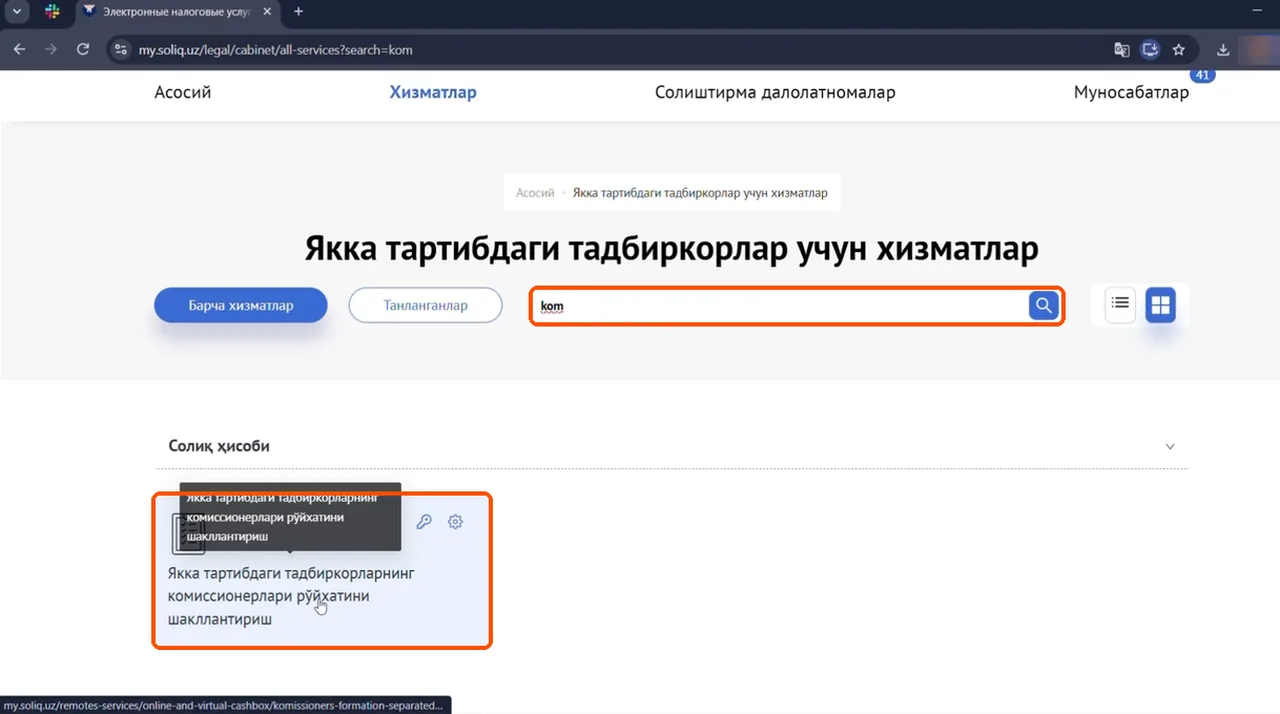This screenshot has height=714, width=1280.
Task: Click the install app icon in address bar
Action: (1151, 49)
